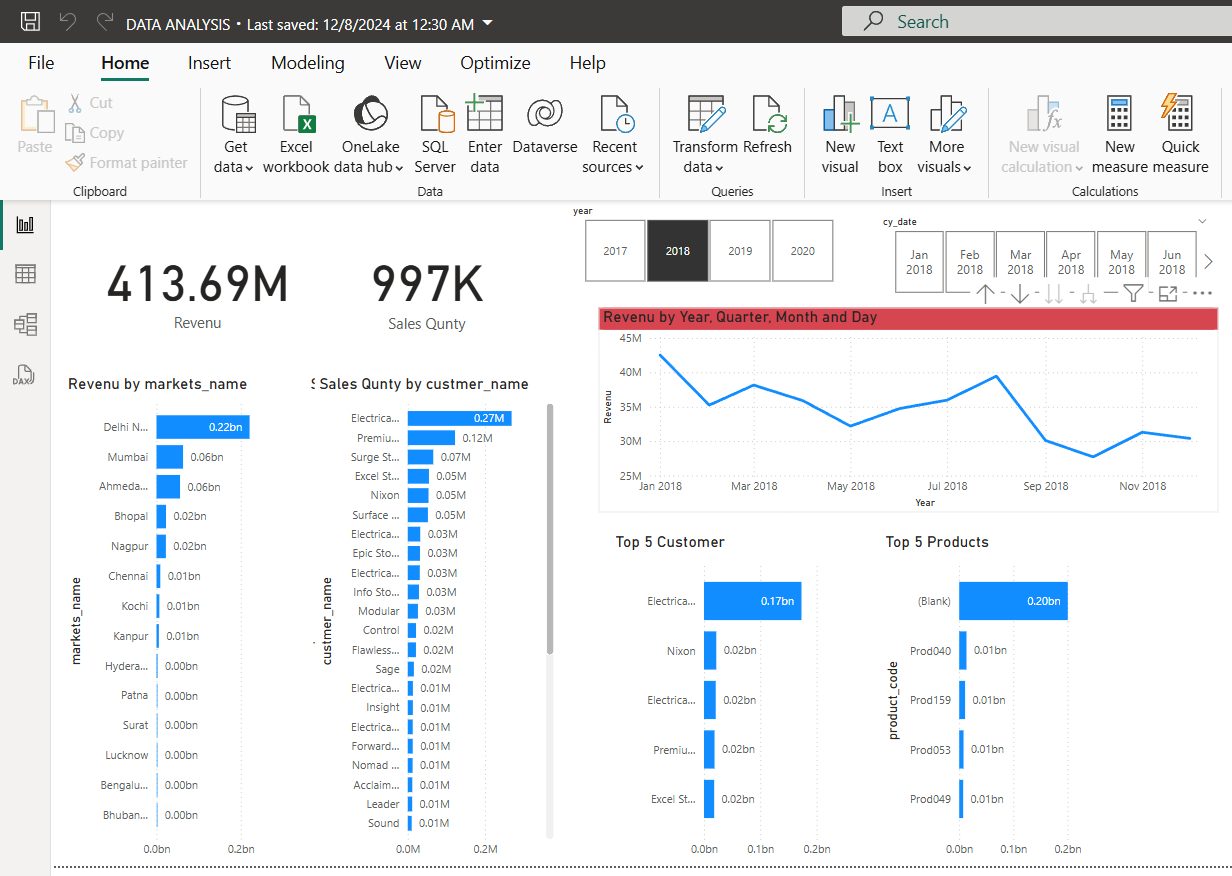
Task: Expand the last saved file dropdown arrow
Action: (487, 22)
